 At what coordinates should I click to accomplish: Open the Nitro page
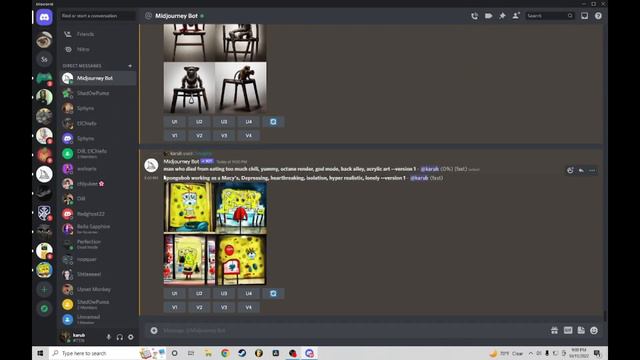98,49
